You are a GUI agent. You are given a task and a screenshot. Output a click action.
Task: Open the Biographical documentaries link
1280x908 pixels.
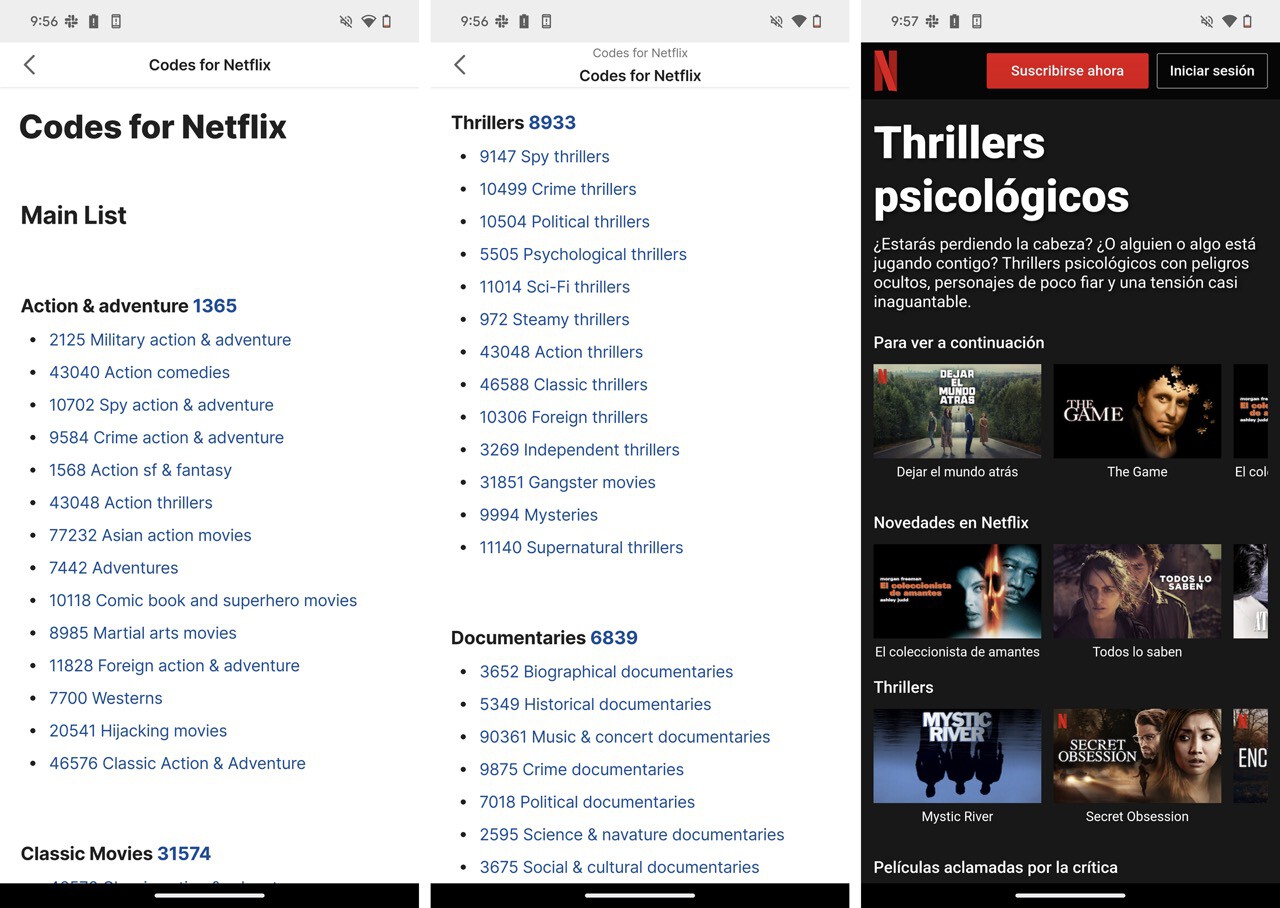click(606, 672)
